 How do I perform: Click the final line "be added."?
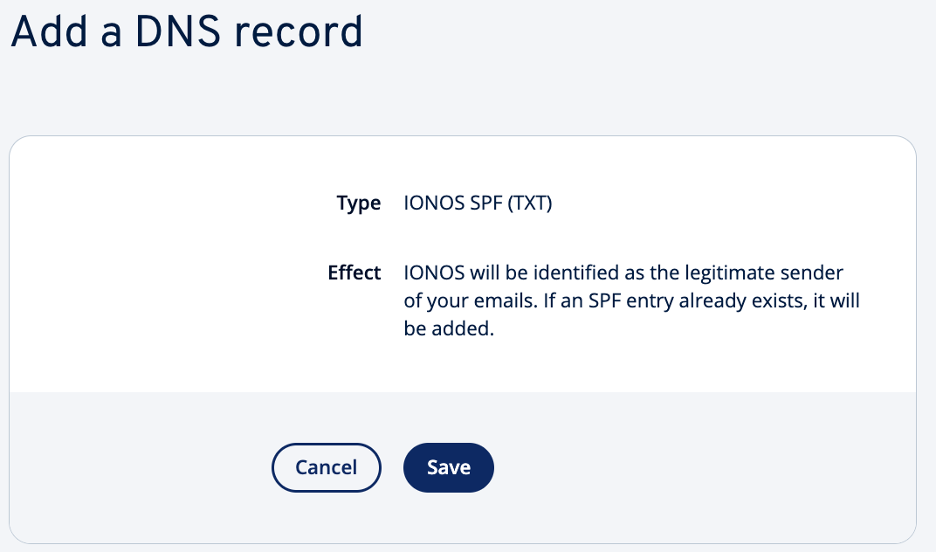click(449, 329)
